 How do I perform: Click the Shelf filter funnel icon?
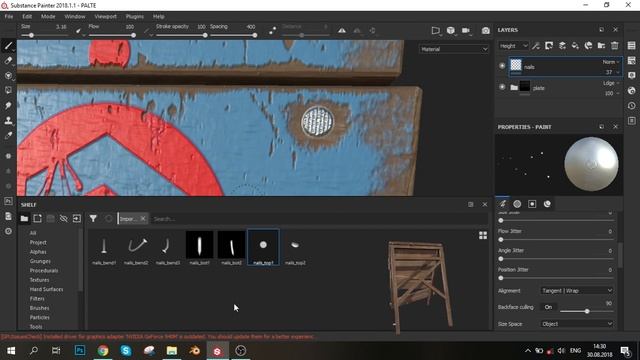(x=93, y=219)
